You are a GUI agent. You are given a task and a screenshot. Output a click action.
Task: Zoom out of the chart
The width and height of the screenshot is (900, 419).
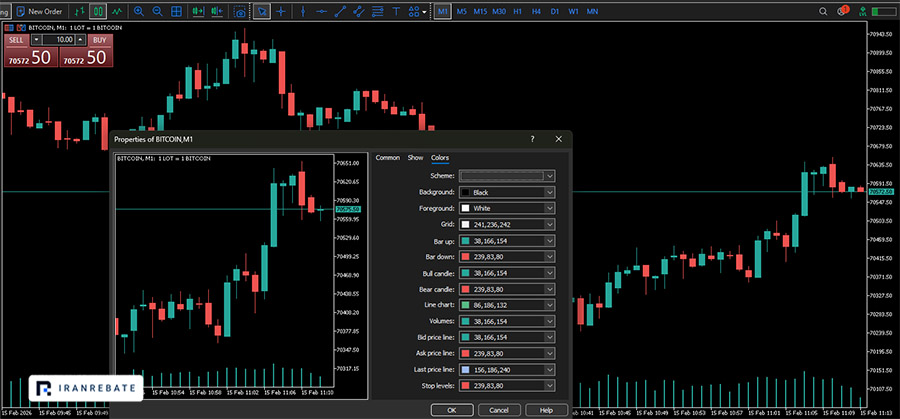pyautogui.click(x=157, y=11)
